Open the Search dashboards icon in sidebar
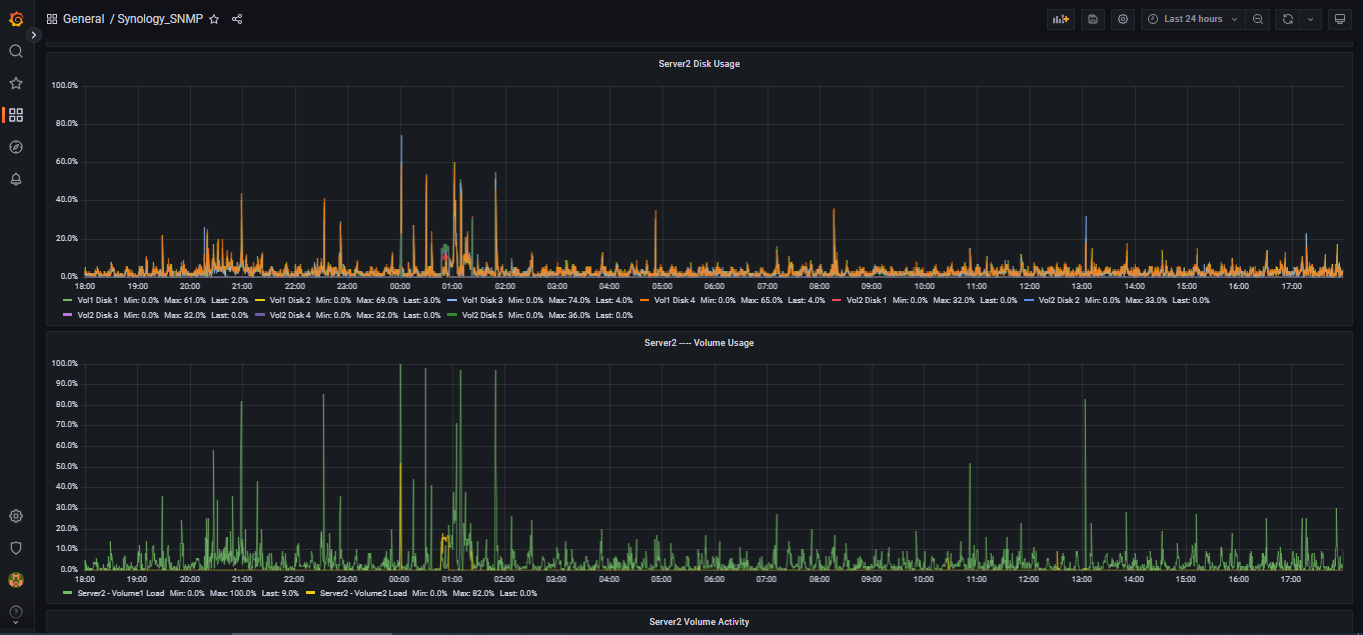 (x=16, y=51)
